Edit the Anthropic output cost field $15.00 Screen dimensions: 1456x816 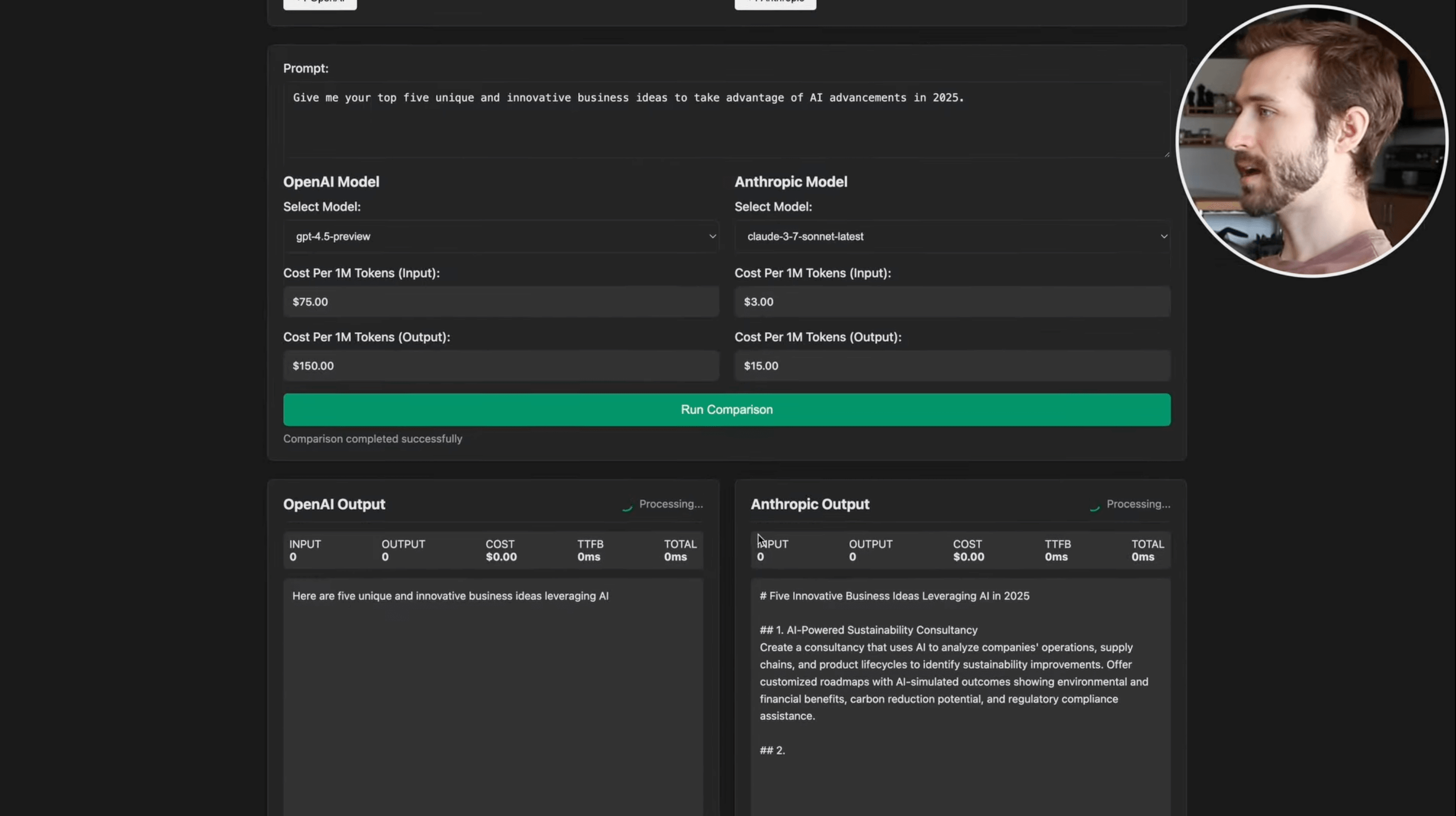pos(952,365)
